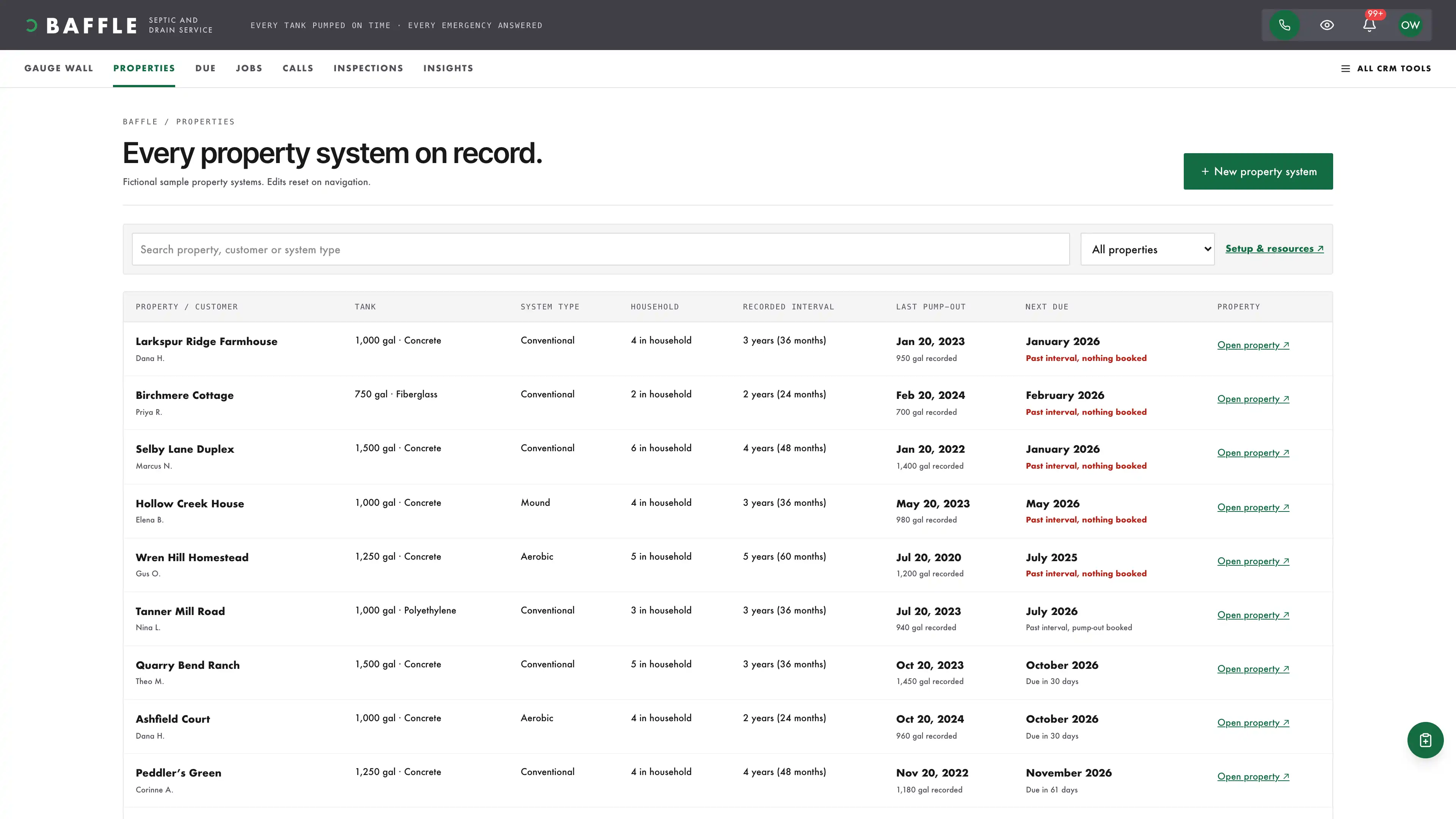Click the Next Due column header
This screenshot has height=819, width=1456.
click(x=1047, y=307)
